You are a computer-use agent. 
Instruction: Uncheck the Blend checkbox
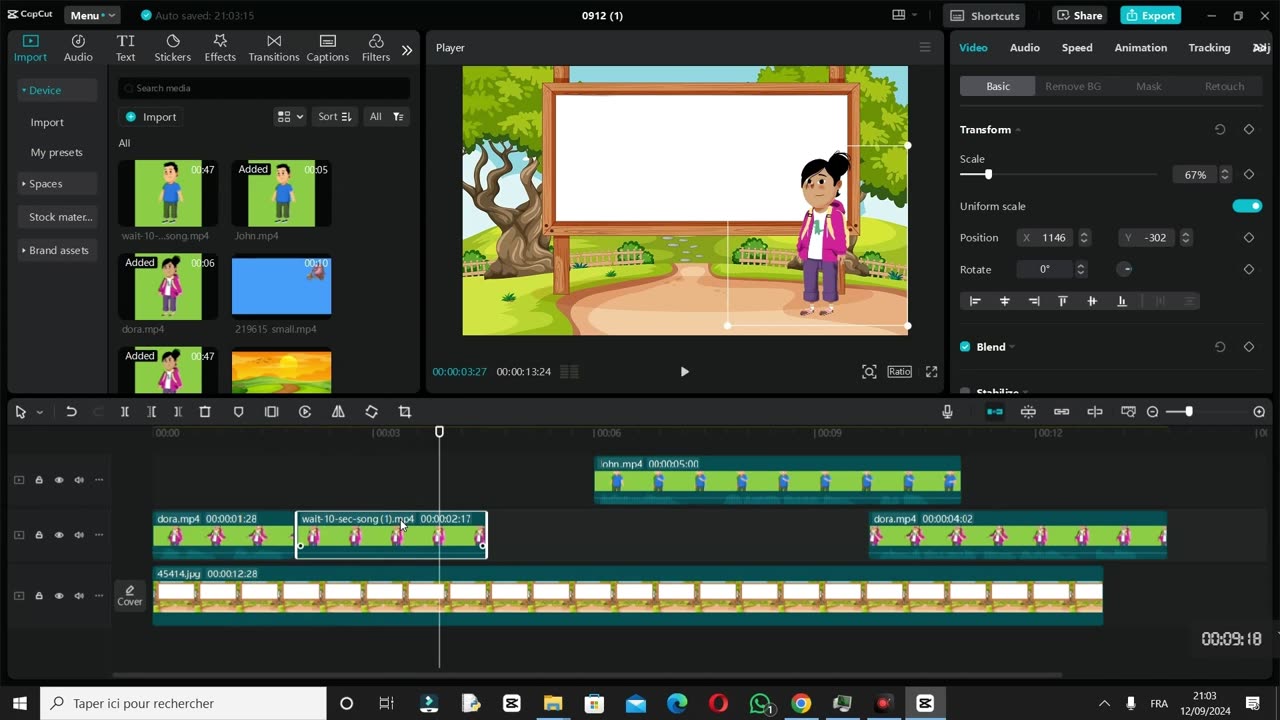click(x=965, y=347)
